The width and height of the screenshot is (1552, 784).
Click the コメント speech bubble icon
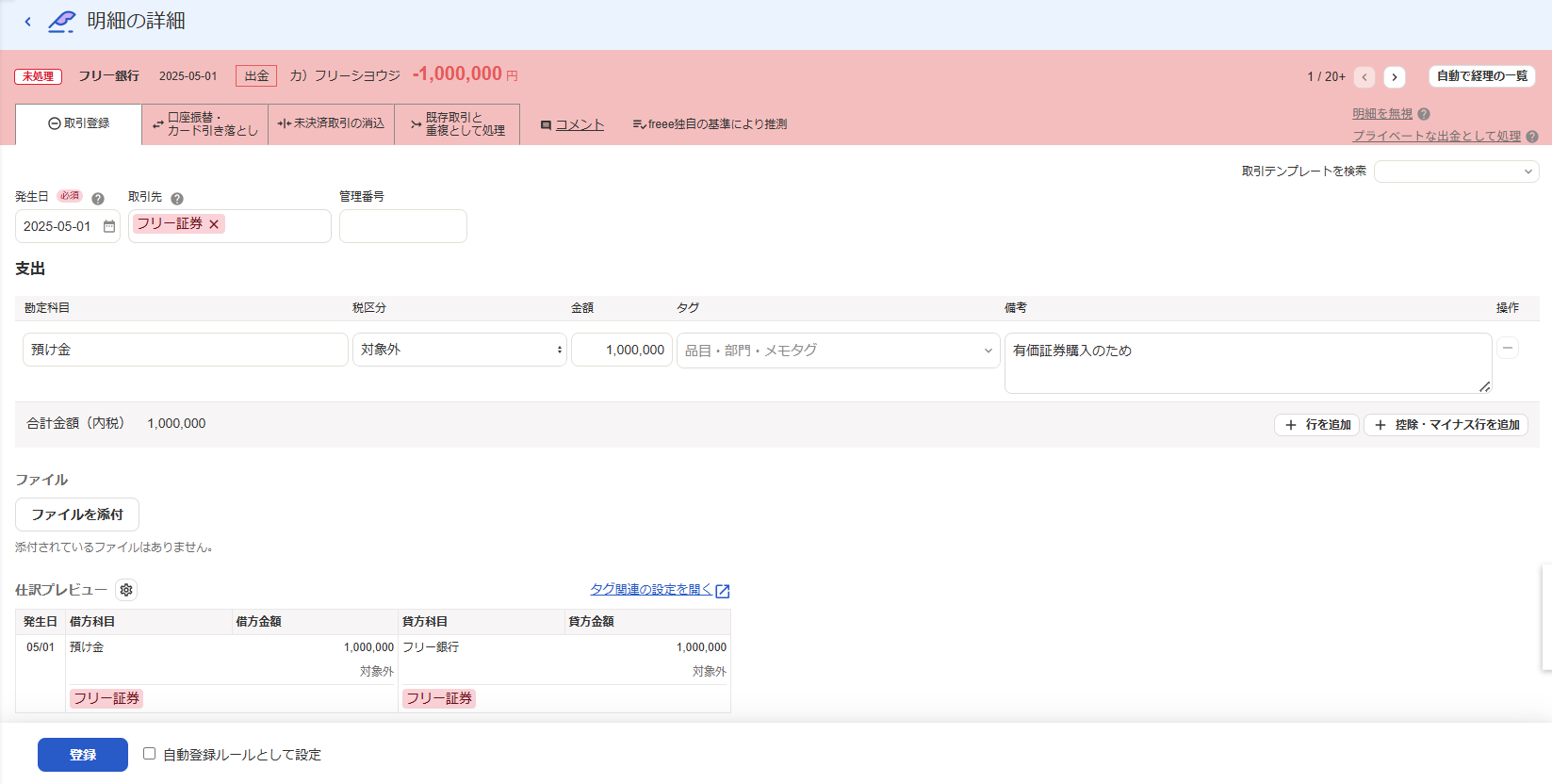(546, 125)
